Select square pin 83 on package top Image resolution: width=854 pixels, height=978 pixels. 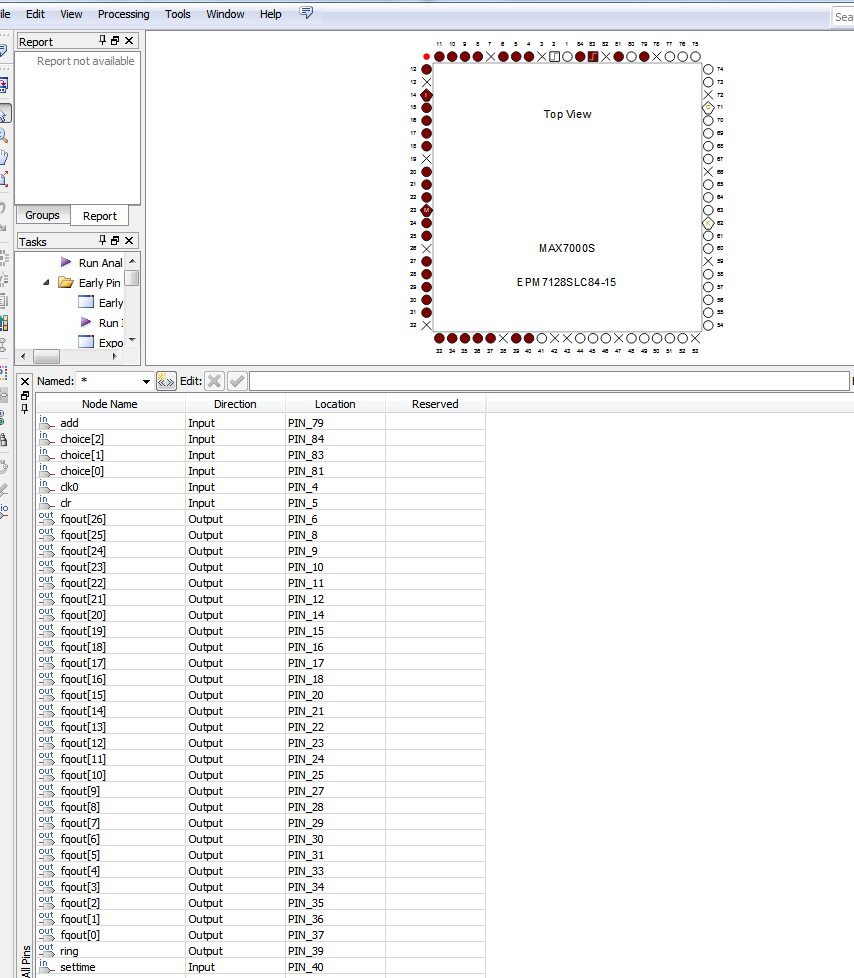(593, 57)
